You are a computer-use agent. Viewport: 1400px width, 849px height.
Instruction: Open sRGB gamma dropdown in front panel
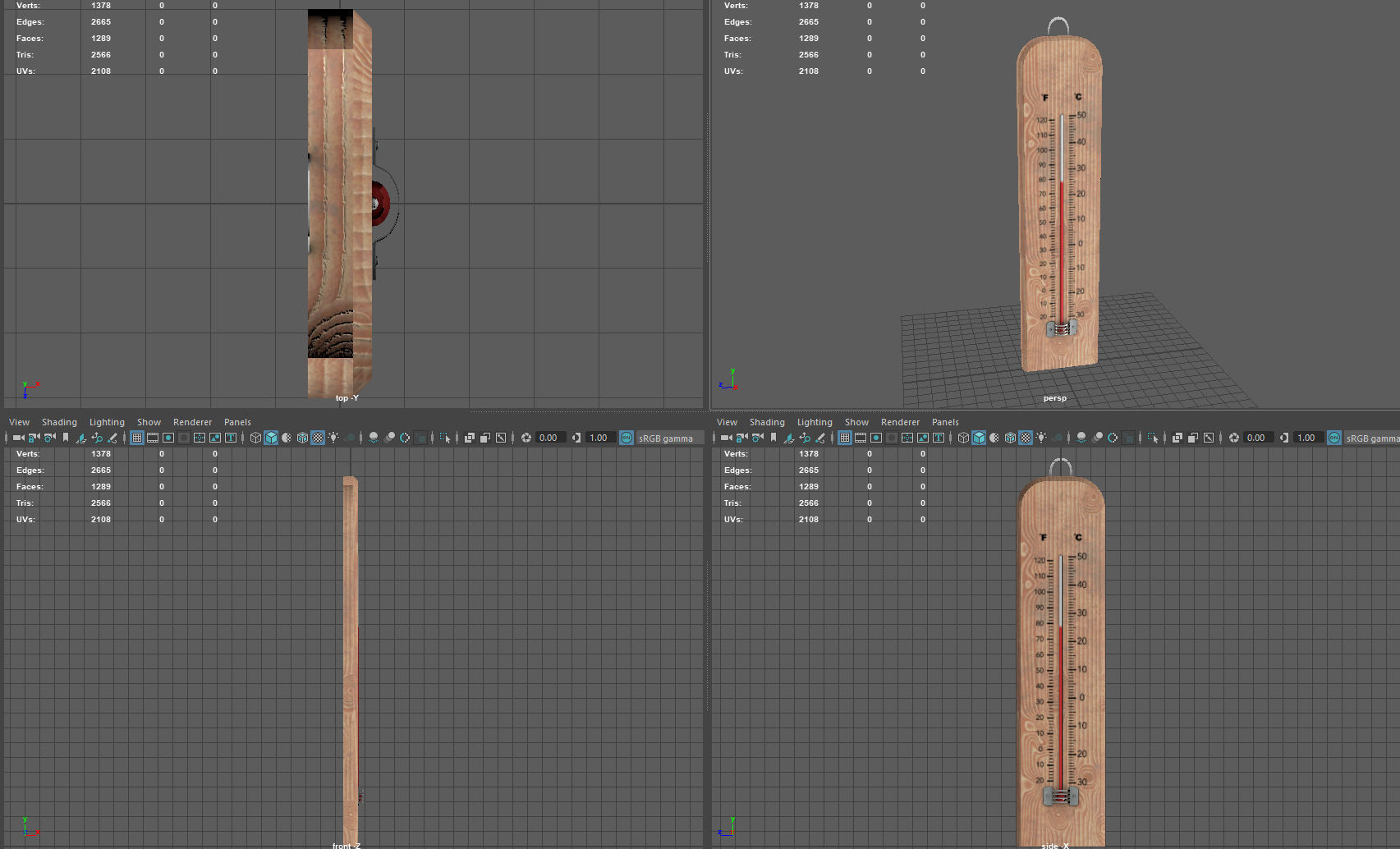[x=669, y=438]
